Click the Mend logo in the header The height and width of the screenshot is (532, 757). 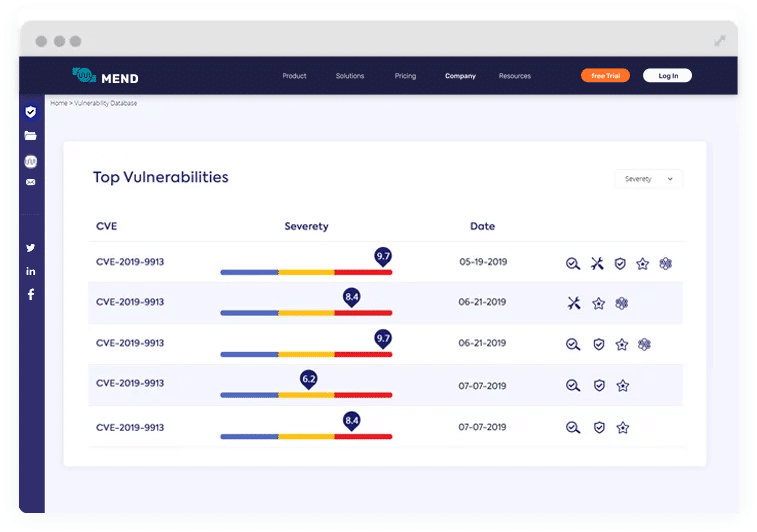106,76
